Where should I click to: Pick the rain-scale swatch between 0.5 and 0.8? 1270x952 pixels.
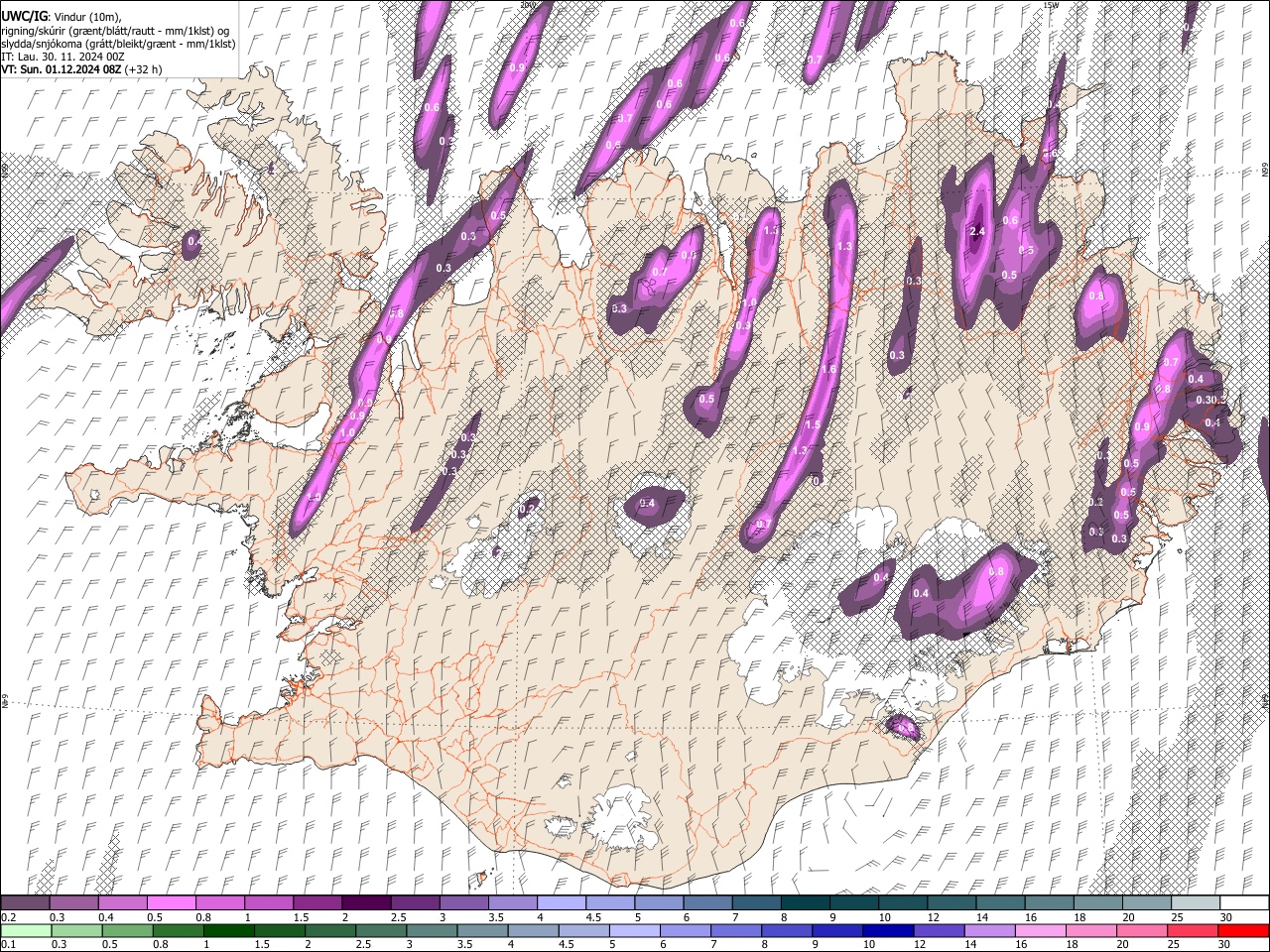tap(127, 930)
